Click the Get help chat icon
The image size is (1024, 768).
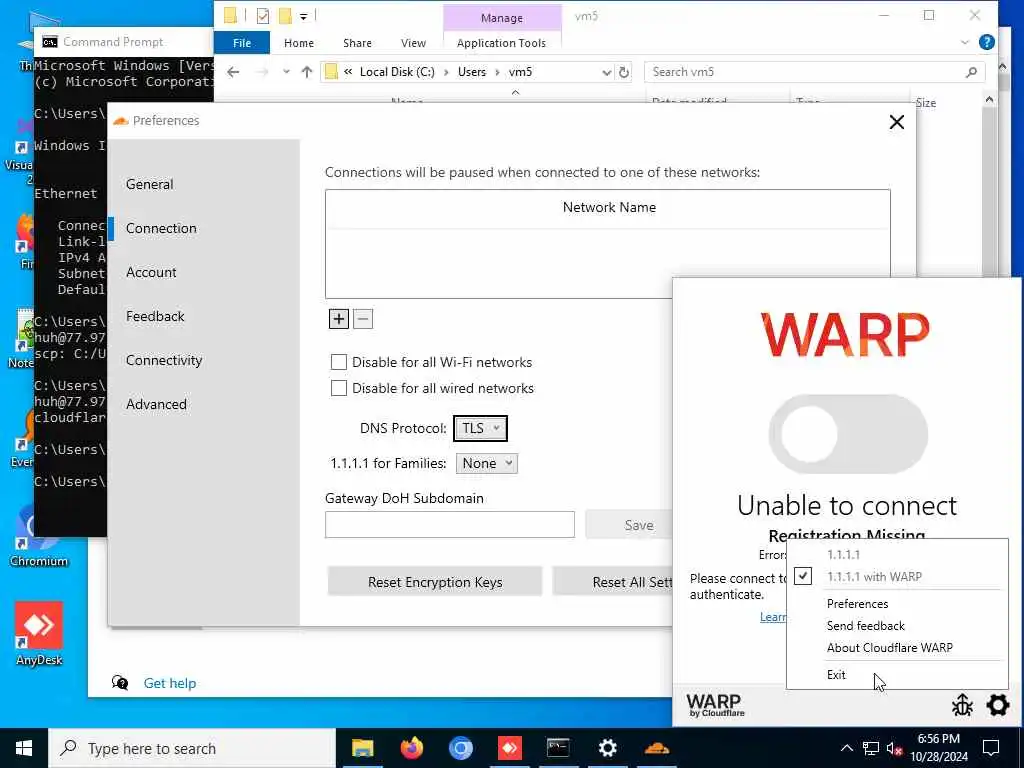(x=120, y=683)
